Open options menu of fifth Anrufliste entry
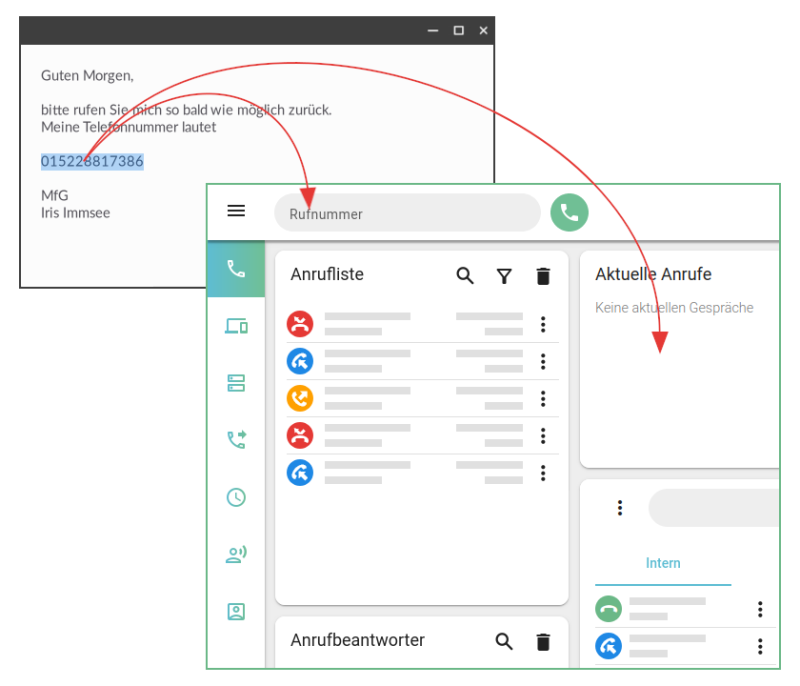 (543, 473)
